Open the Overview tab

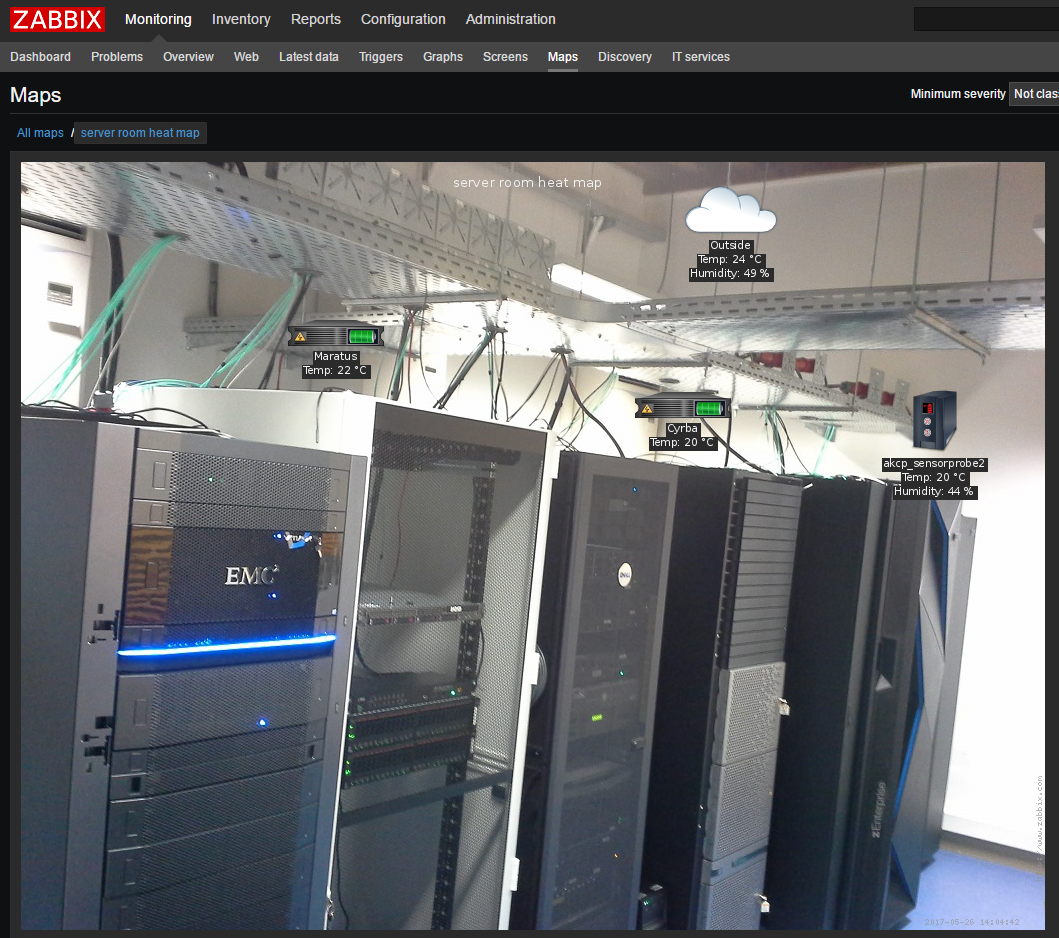click(188, 57)
